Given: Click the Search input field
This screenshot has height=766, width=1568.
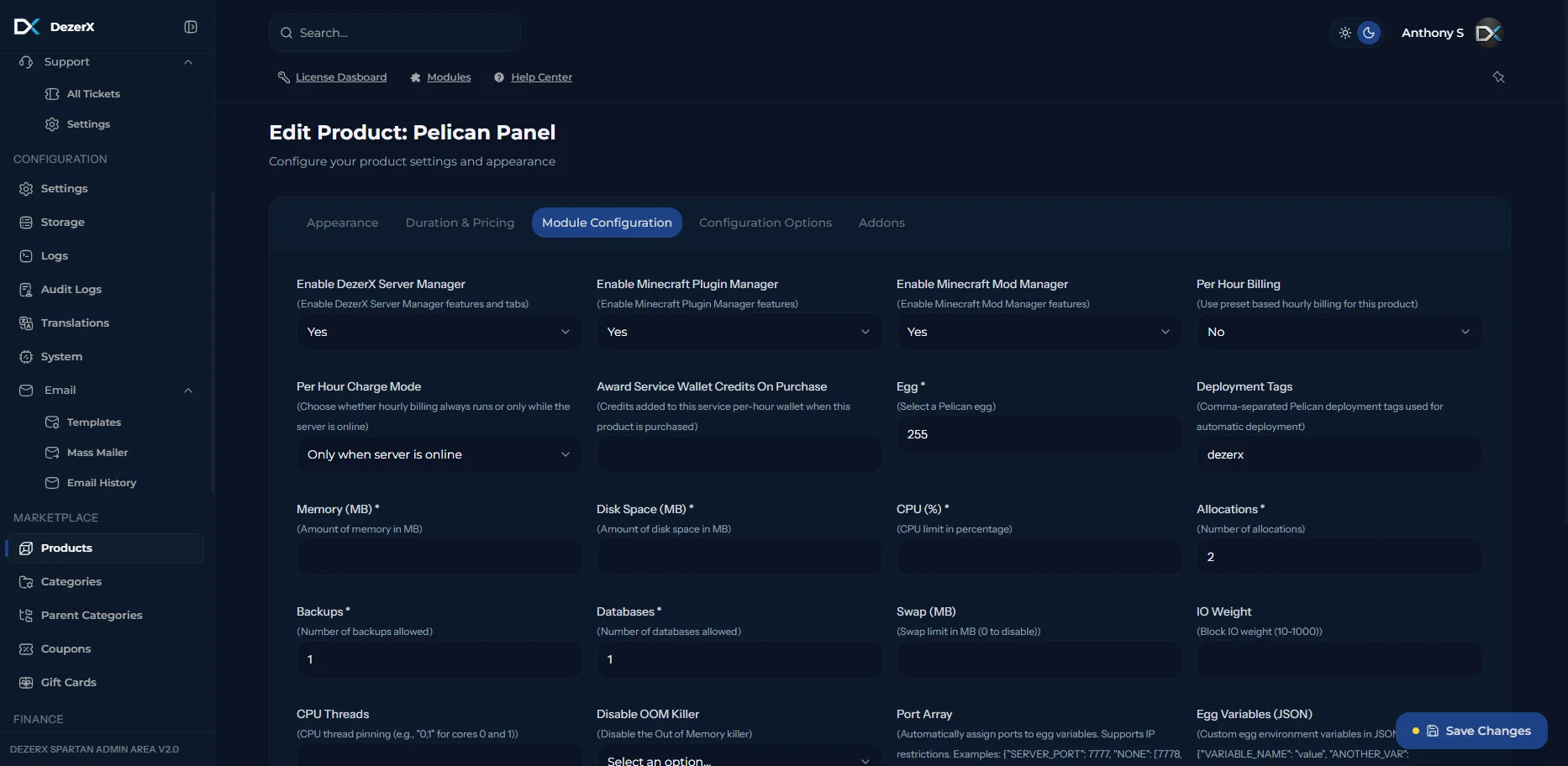Looking at the screenshot, I should coord(395,33).
